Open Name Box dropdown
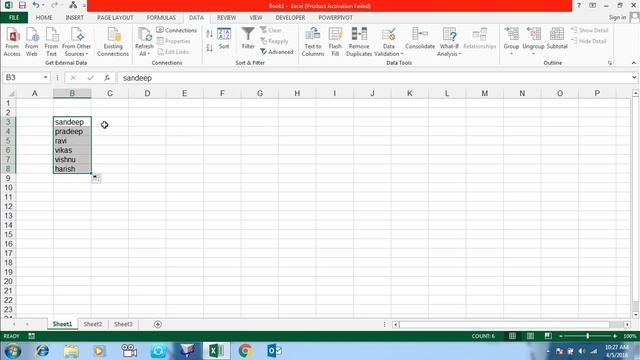Viewport: 640px width, 360px height. tap(45, 78)
